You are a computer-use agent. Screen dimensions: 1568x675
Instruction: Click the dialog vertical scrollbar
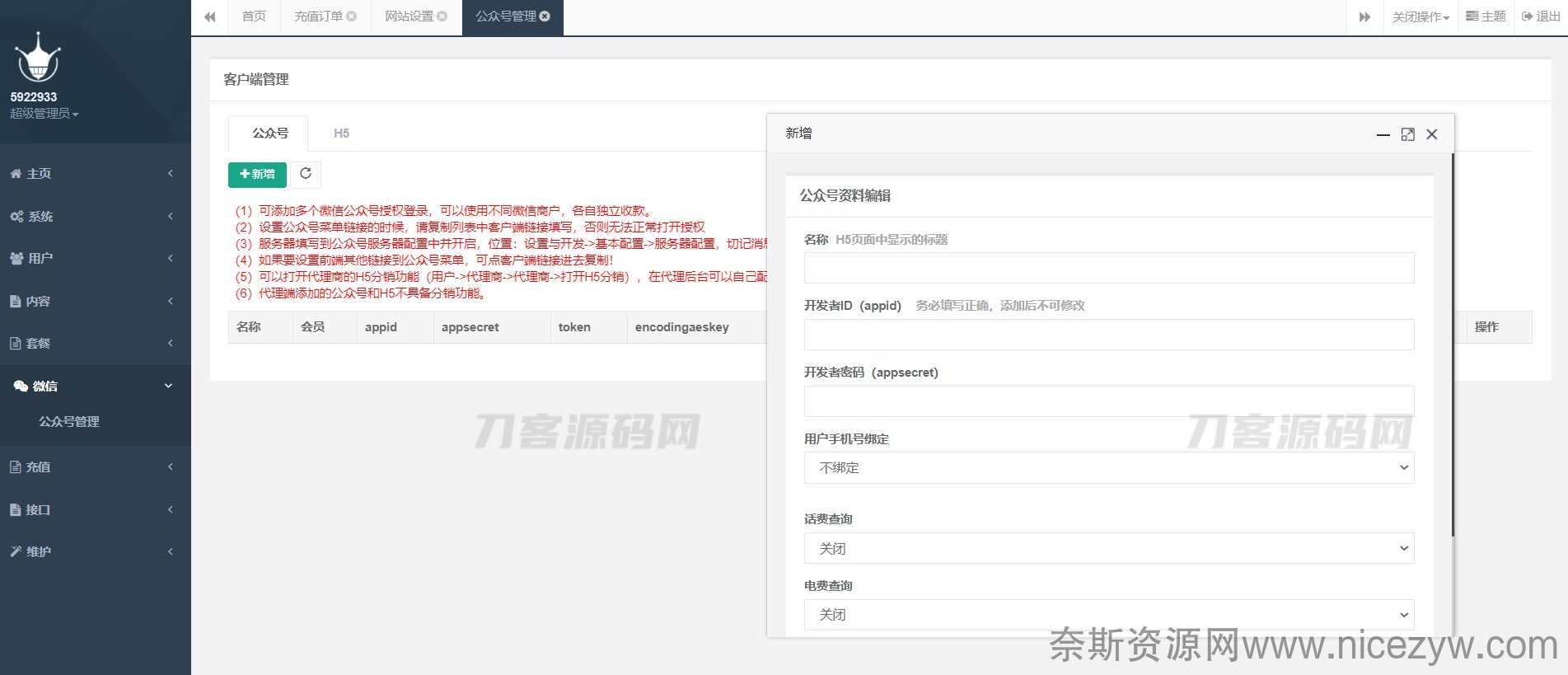click(x=1452, y=345)
